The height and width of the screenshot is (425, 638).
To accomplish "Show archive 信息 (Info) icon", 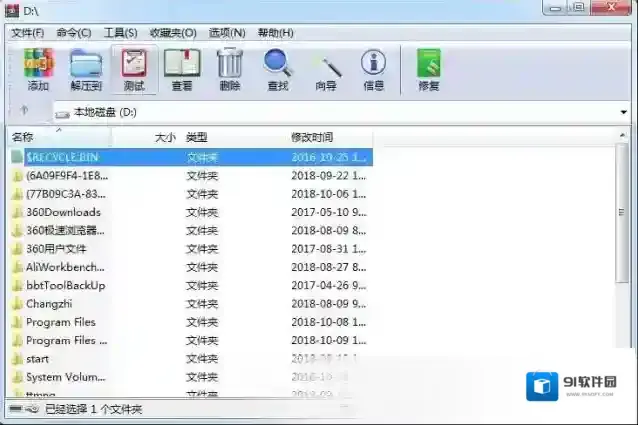I will 373,69.
